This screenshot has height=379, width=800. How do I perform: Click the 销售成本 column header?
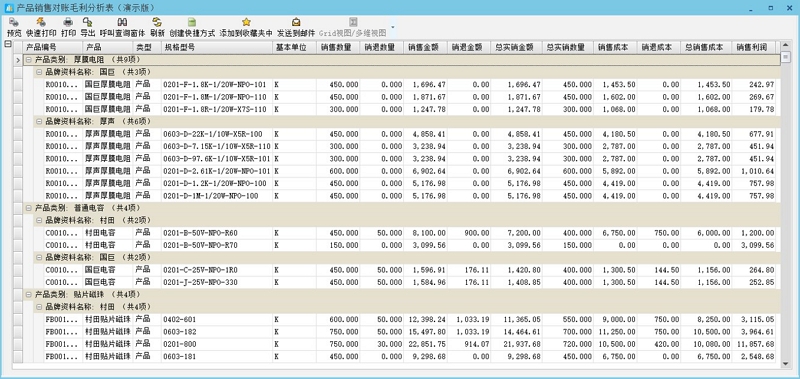[615, 47]
